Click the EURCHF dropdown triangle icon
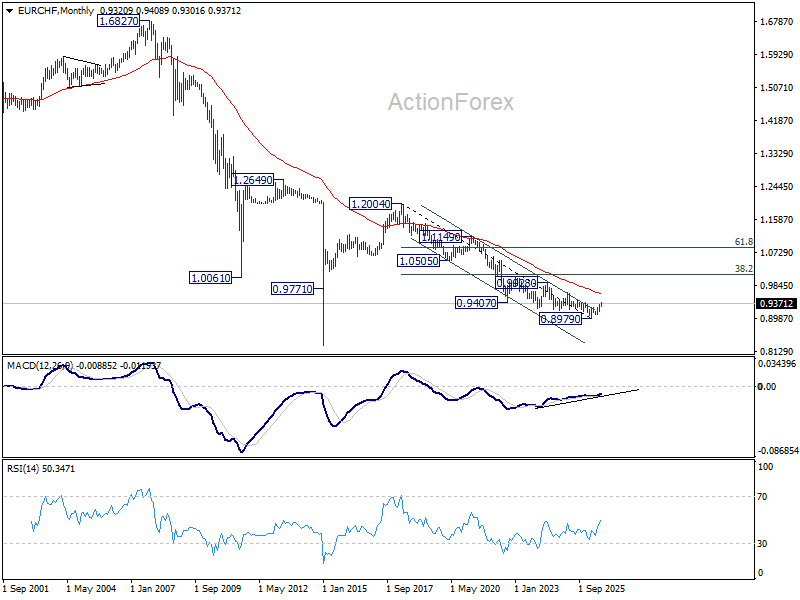This screenshot has width=800, height=600. click(x=9, y=11)
